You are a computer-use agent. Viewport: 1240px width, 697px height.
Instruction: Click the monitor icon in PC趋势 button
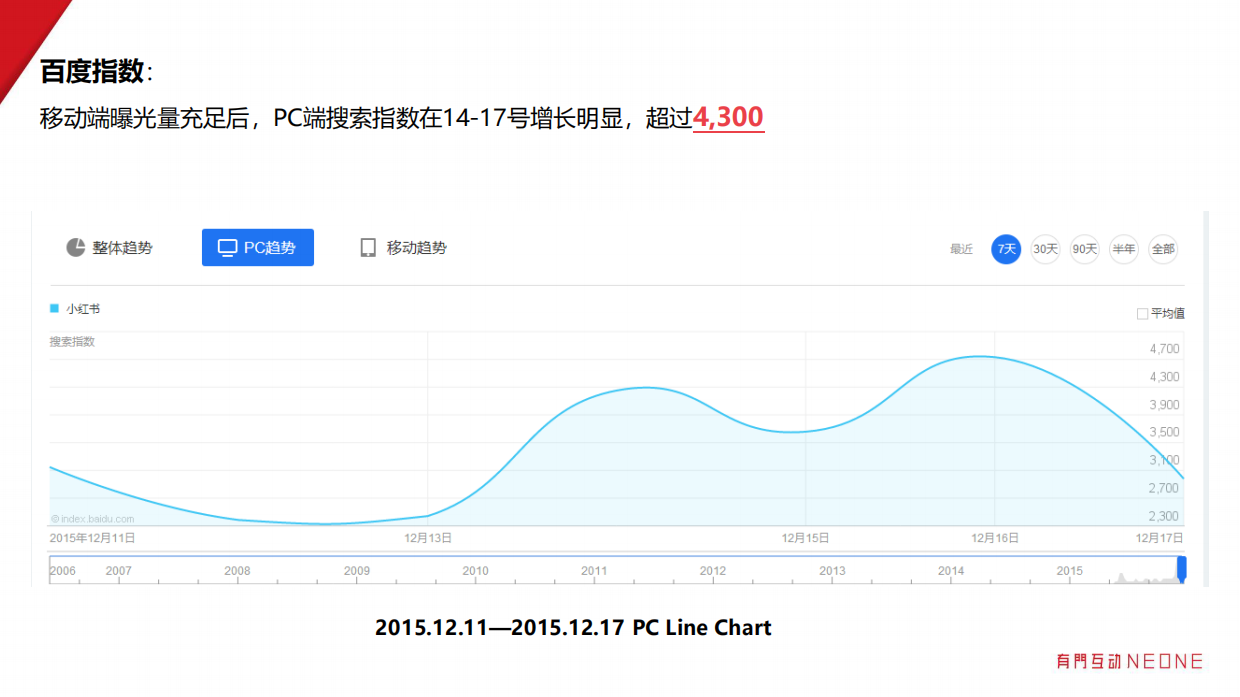pyautogui.click(x=227, y=248)
